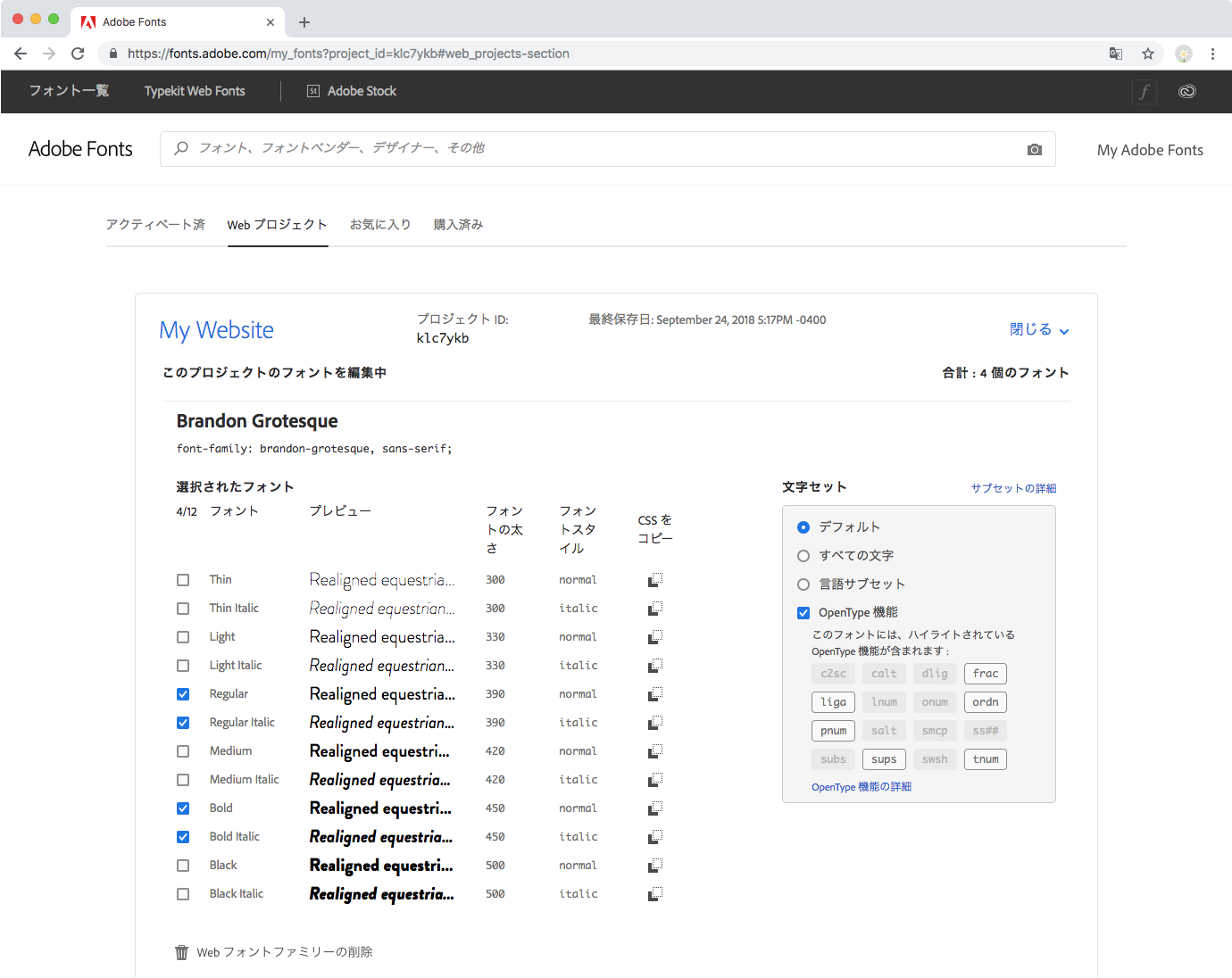This screenshot has height=978, width=1232.
Task: Enable the Light font checkbox
Action: click(183, 637)
